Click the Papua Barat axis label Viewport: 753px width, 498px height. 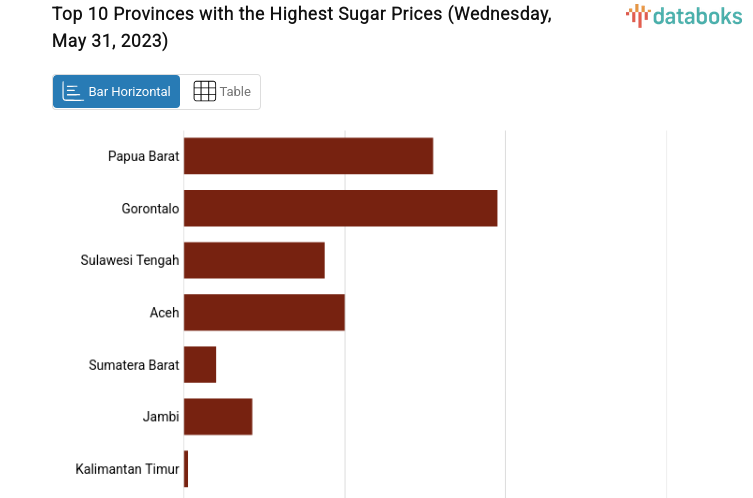pos(143,156)
